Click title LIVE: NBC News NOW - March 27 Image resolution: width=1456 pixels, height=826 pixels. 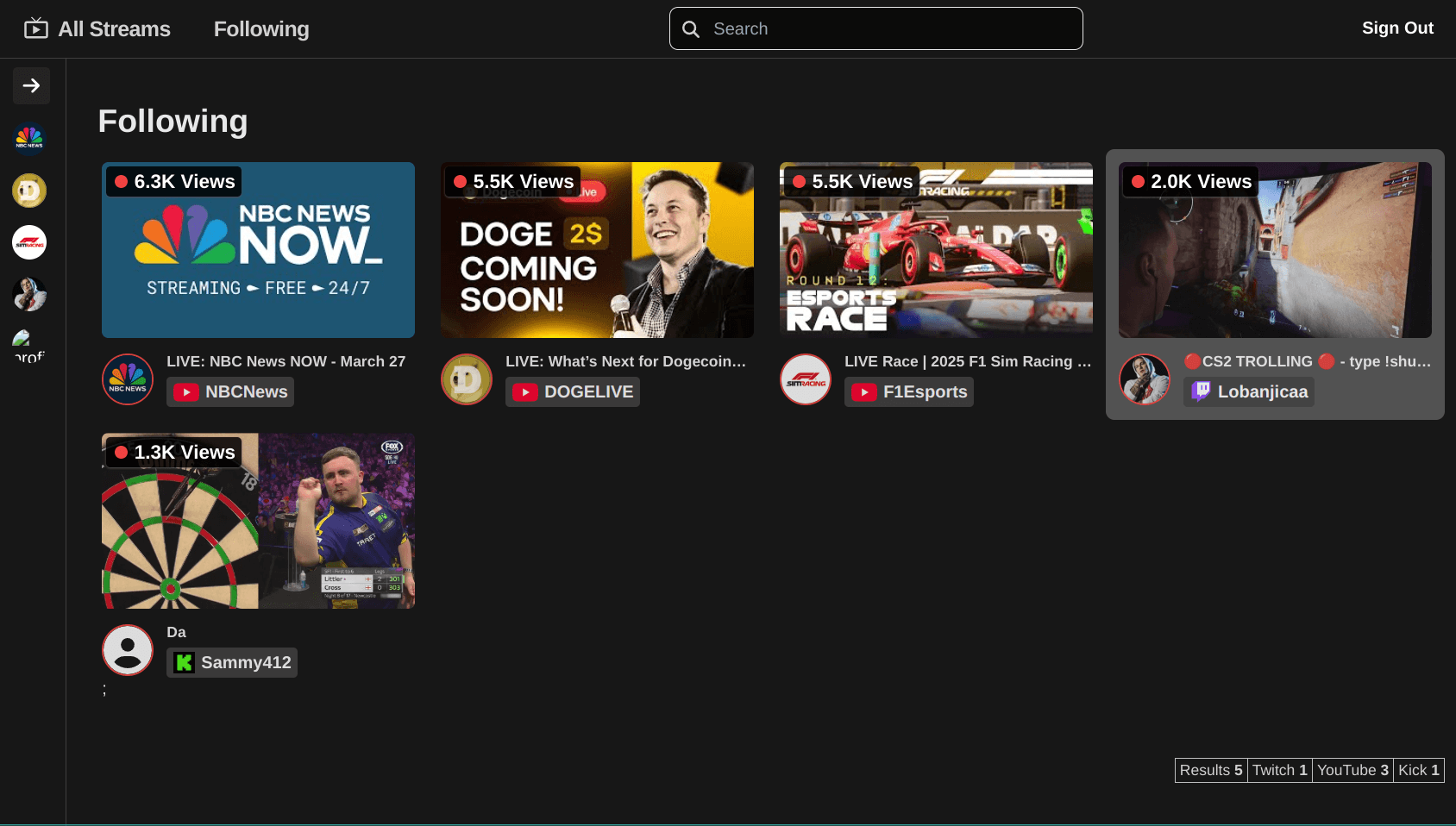286,361
